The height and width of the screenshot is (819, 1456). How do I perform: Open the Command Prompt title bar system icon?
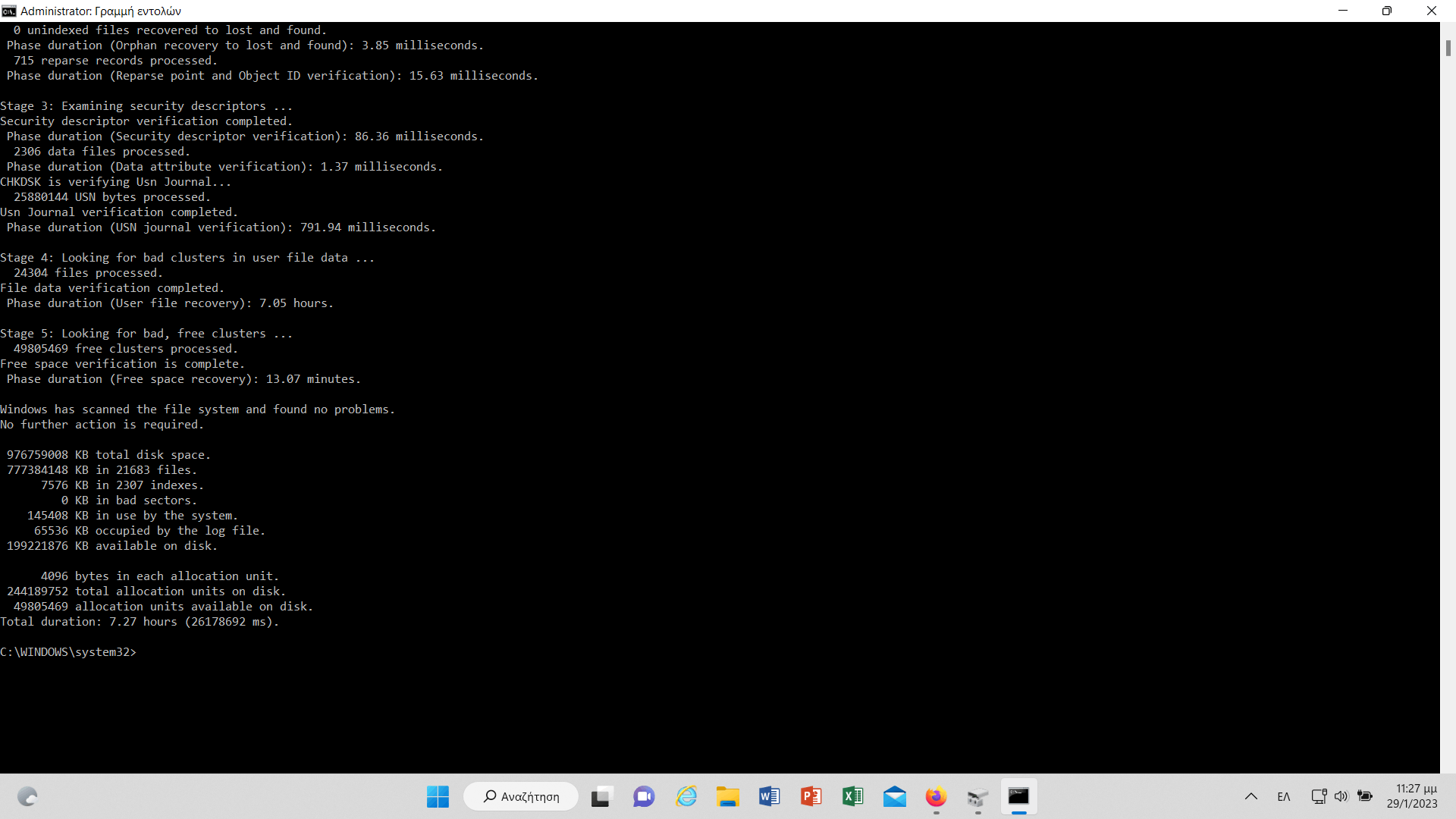coord(9,11)
